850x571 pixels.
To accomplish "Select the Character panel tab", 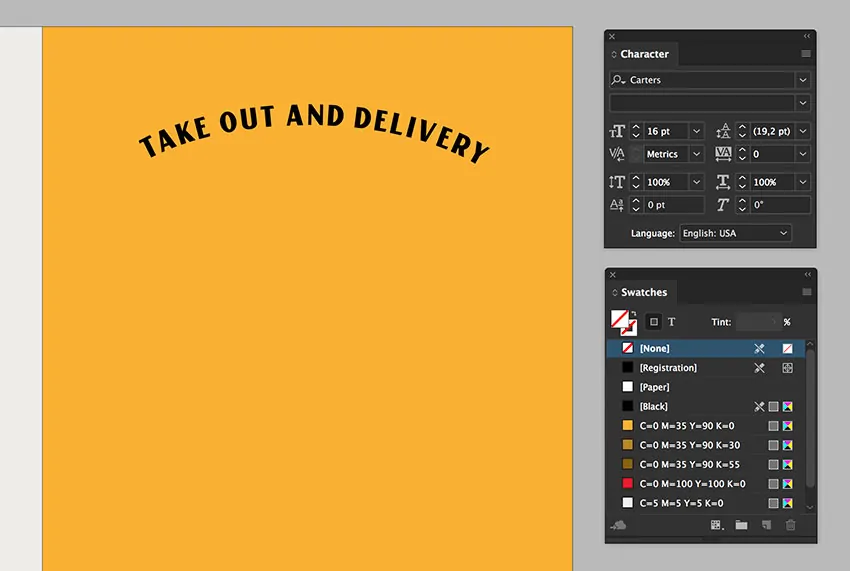I will pyautogui.click(x=644, y=54).
